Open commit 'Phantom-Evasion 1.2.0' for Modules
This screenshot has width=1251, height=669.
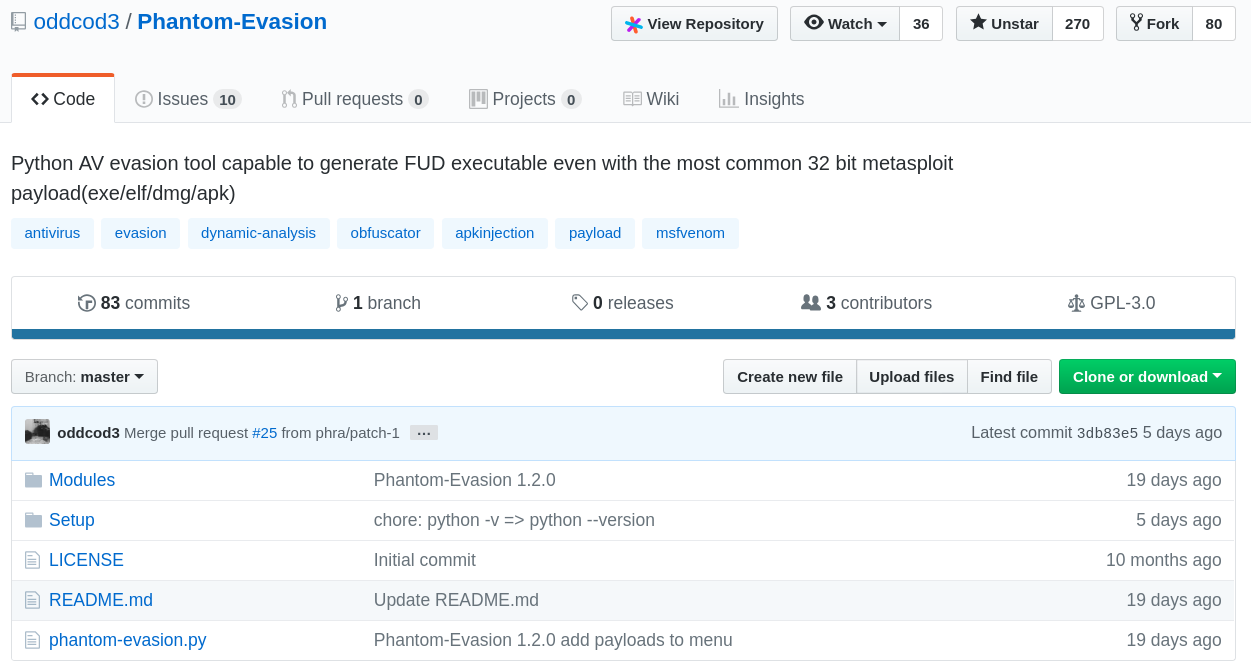(x=465, y=480)
